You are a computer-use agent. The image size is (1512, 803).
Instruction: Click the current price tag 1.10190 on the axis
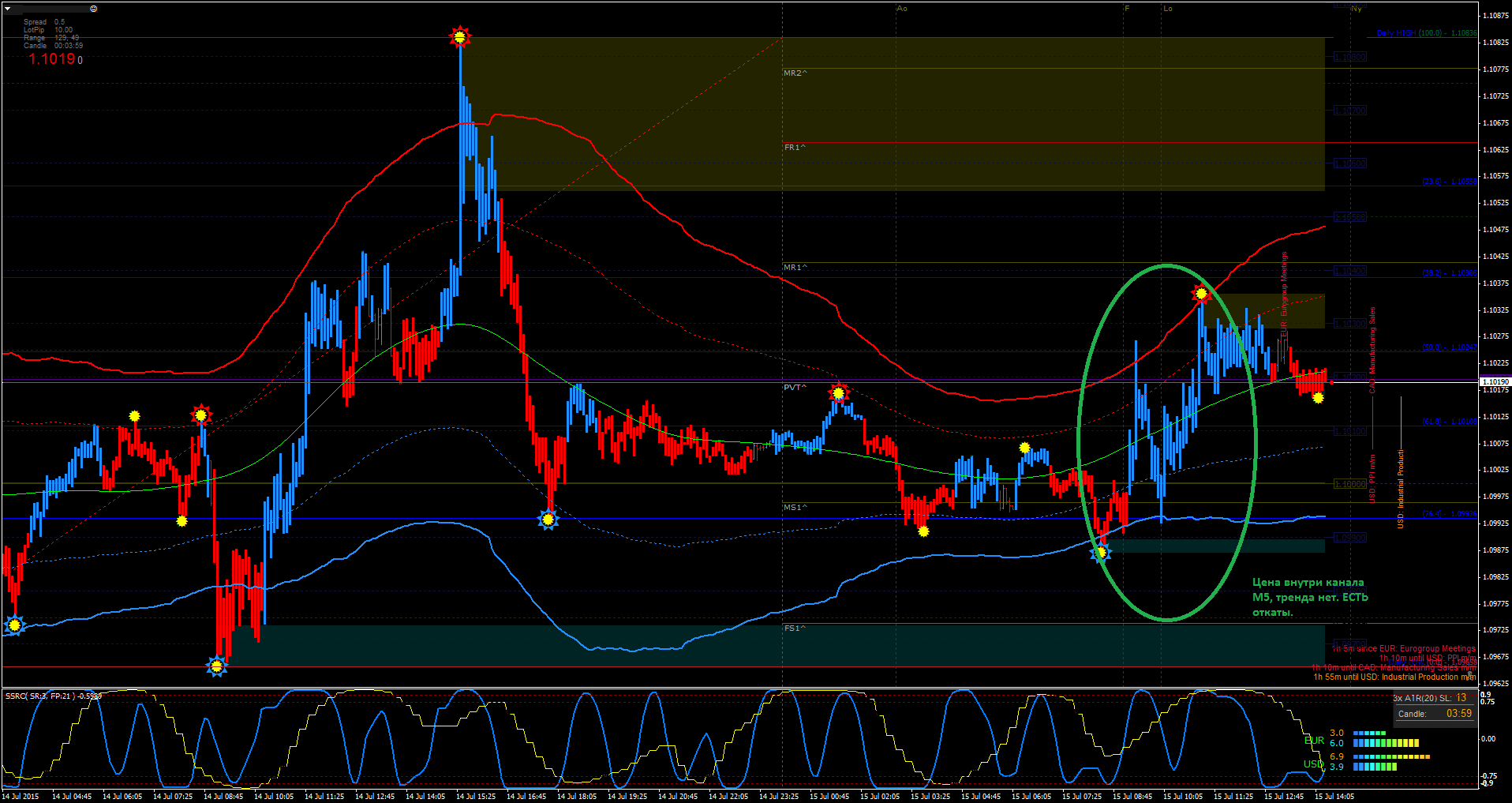pos(1495,382)
